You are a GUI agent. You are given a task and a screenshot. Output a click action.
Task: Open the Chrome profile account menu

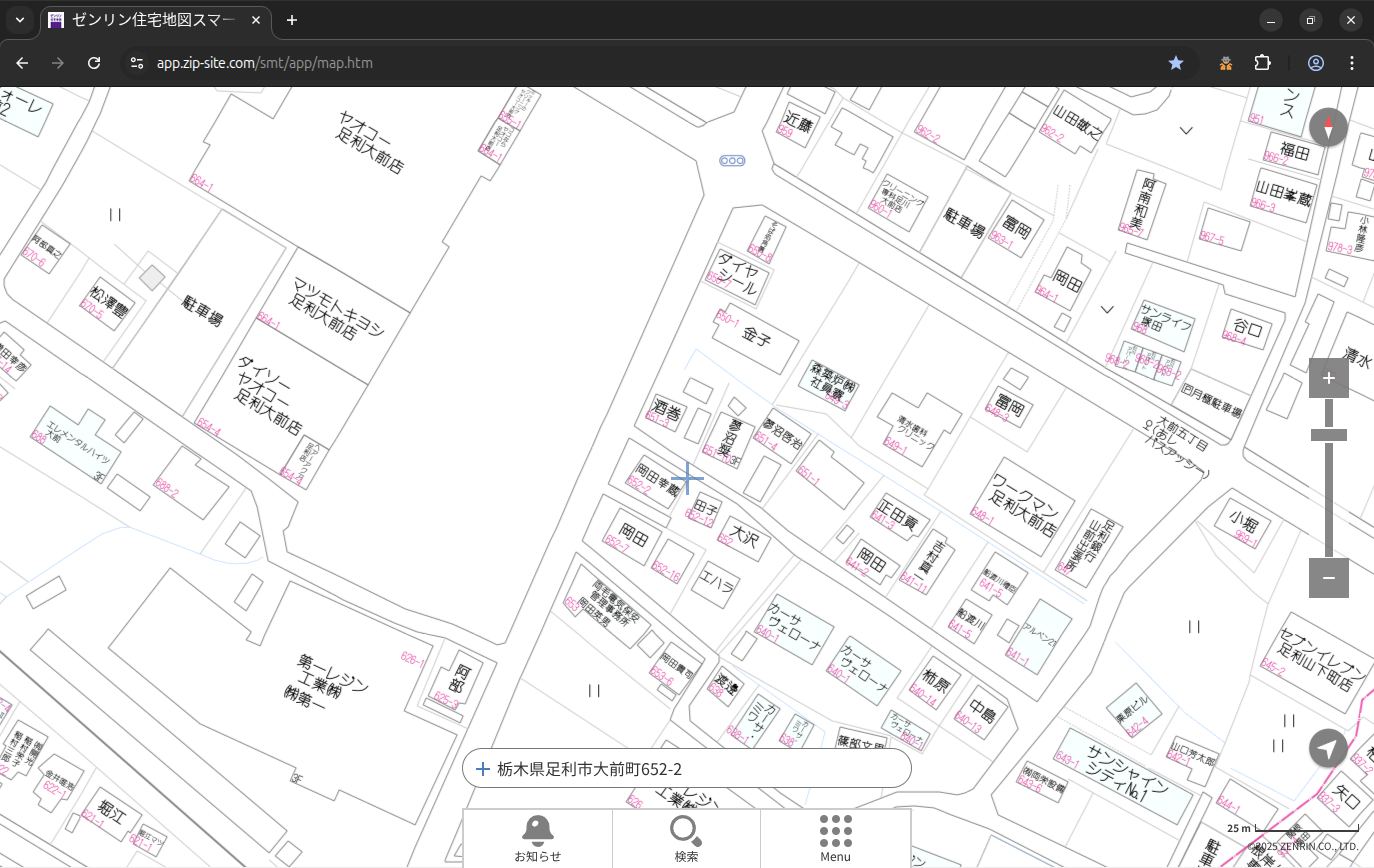click(x=1315, y=63)
